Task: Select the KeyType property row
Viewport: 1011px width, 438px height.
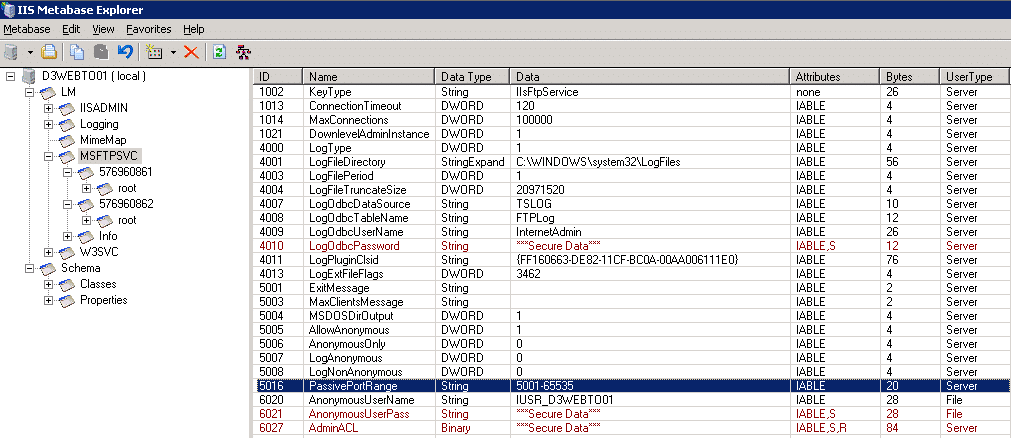Action: coord(631,92)
